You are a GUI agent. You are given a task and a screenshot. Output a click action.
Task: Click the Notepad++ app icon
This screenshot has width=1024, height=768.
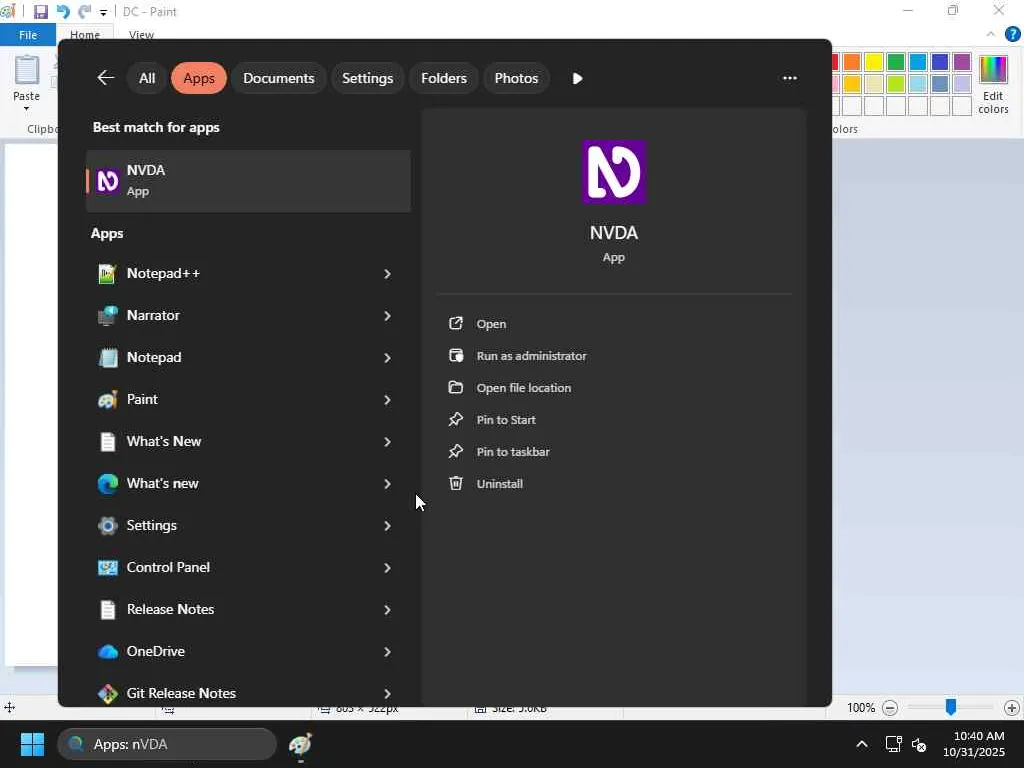click(x=108, y=274)
